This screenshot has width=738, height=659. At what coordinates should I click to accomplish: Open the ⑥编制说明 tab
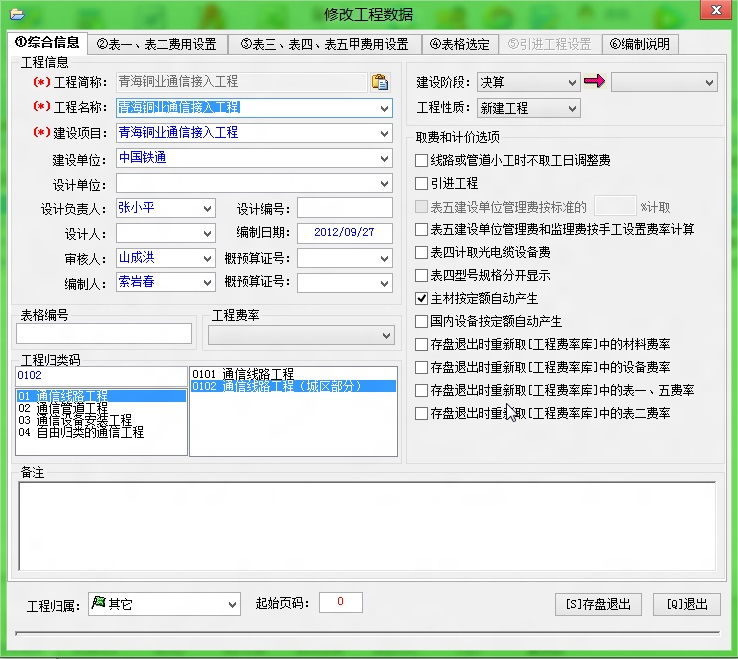pyautogui.click(x=640, y=44)
